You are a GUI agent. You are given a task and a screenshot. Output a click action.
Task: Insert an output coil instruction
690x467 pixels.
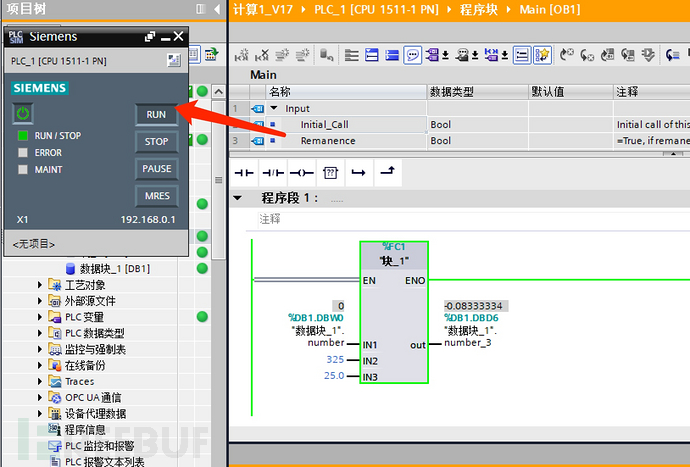(x=299, y=171)
